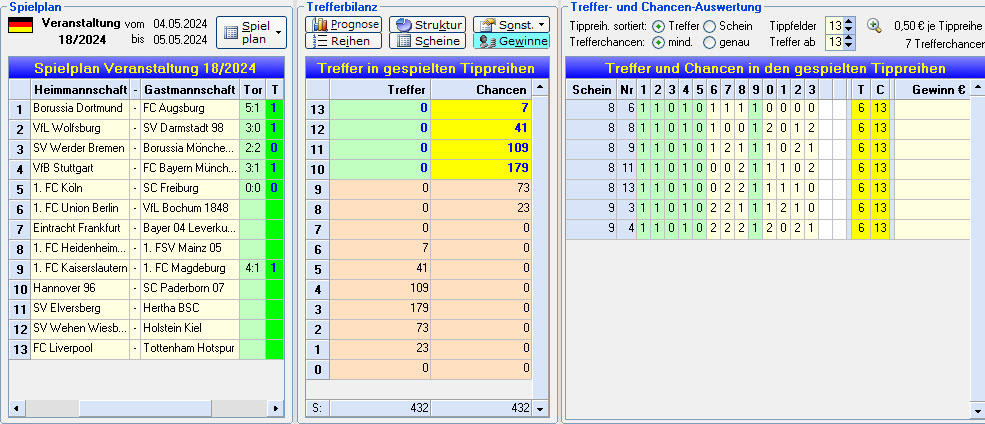The image size is (985, 424).
Task: Select the 1. FC Kaiserslautern cell
Action: [x=80, y=268]
